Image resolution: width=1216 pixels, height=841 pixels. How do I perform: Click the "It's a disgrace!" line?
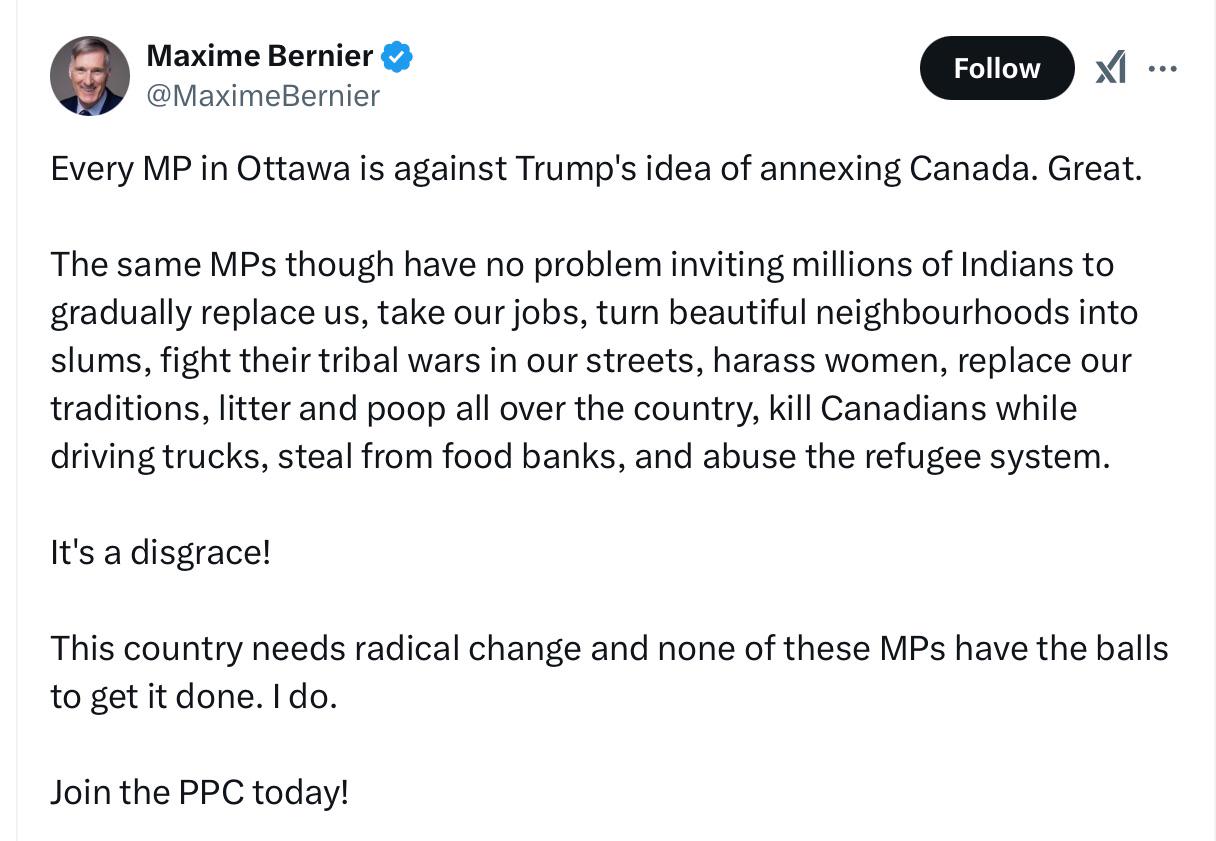pyautogui.click(x=160, y=552)
